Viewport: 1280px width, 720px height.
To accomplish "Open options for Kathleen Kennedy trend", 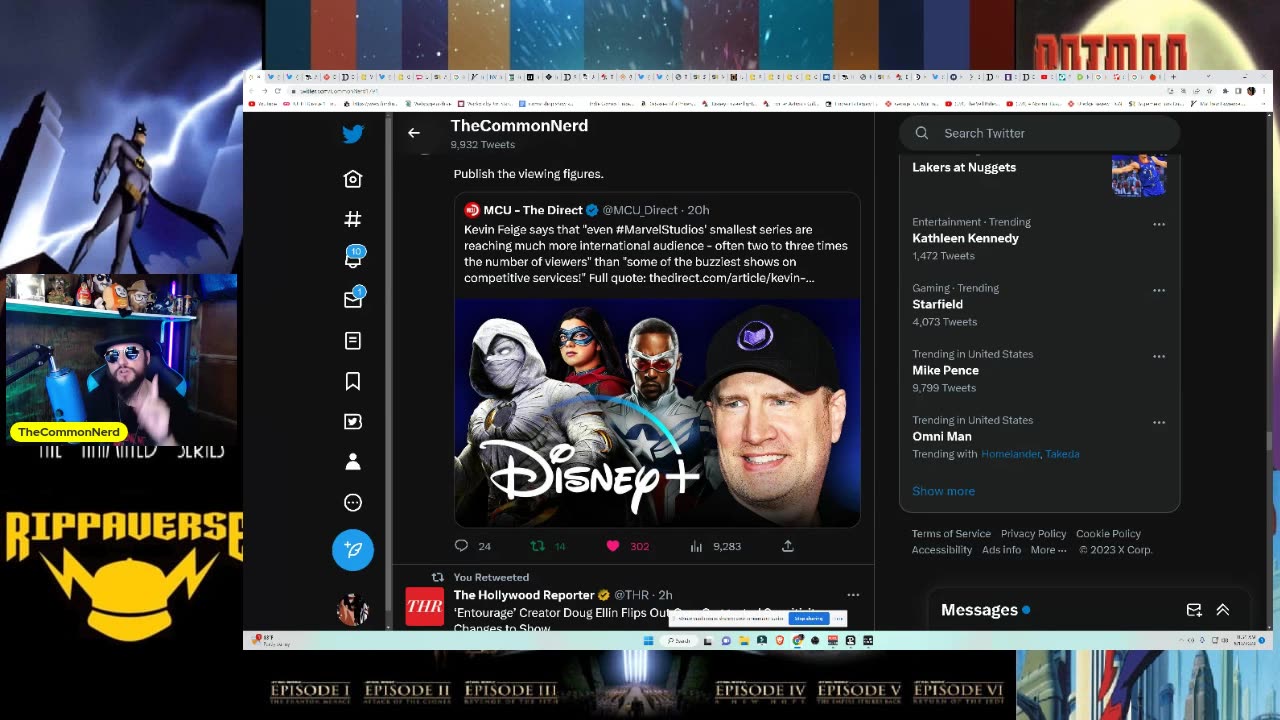I will point(1159,224).
